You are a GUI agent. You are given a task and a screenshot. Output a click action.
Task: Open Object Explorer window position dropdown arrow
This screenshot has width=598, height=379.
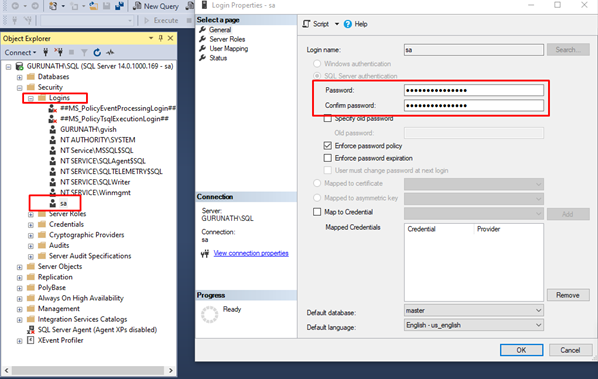151,38
